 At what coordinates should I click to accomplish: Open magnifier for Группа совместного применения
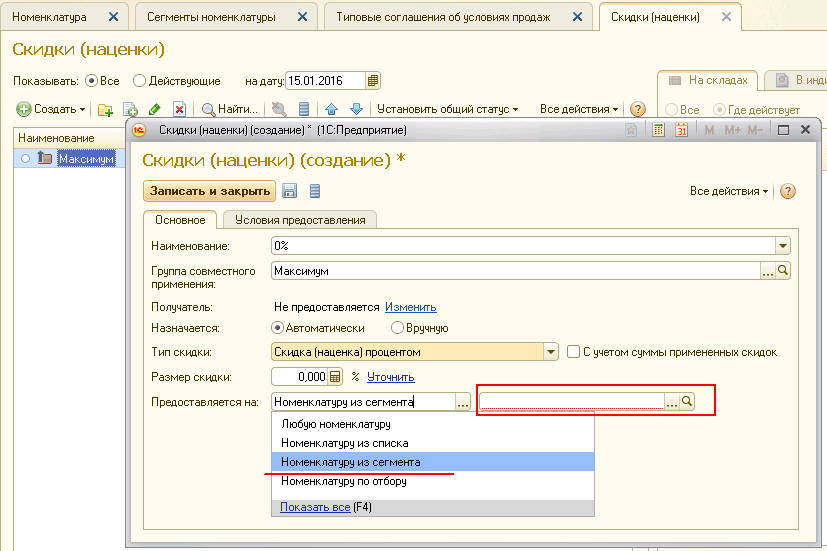(783, 271)
